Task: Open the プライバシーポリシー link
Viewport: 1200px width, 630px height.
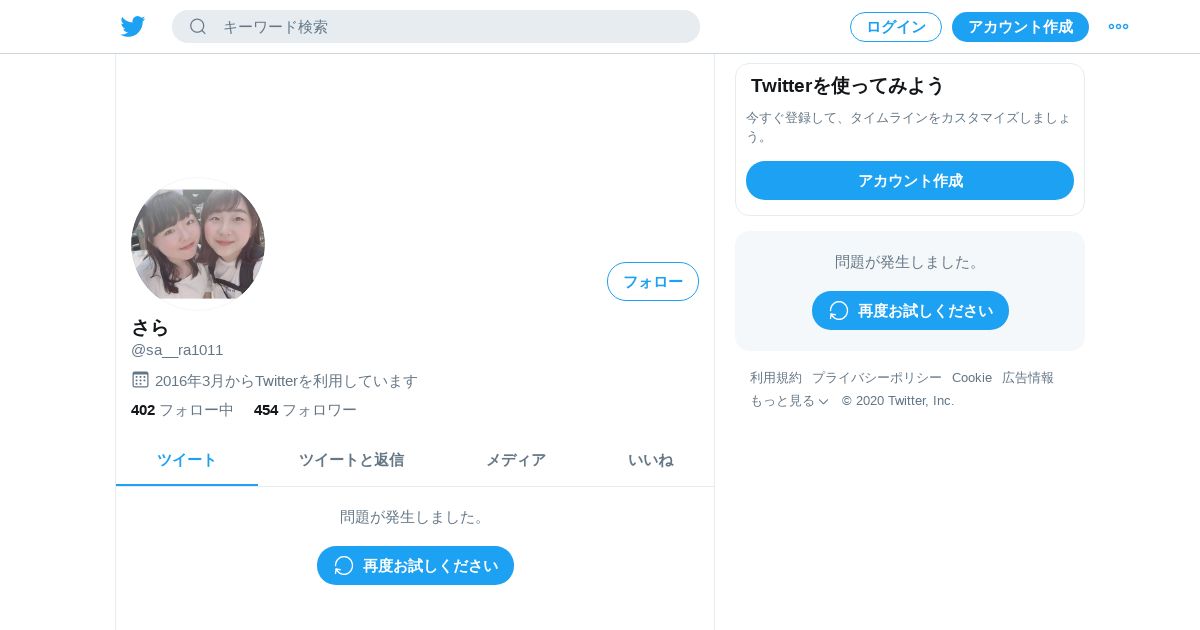Action: pyautogui.click(x=877, y=377)
